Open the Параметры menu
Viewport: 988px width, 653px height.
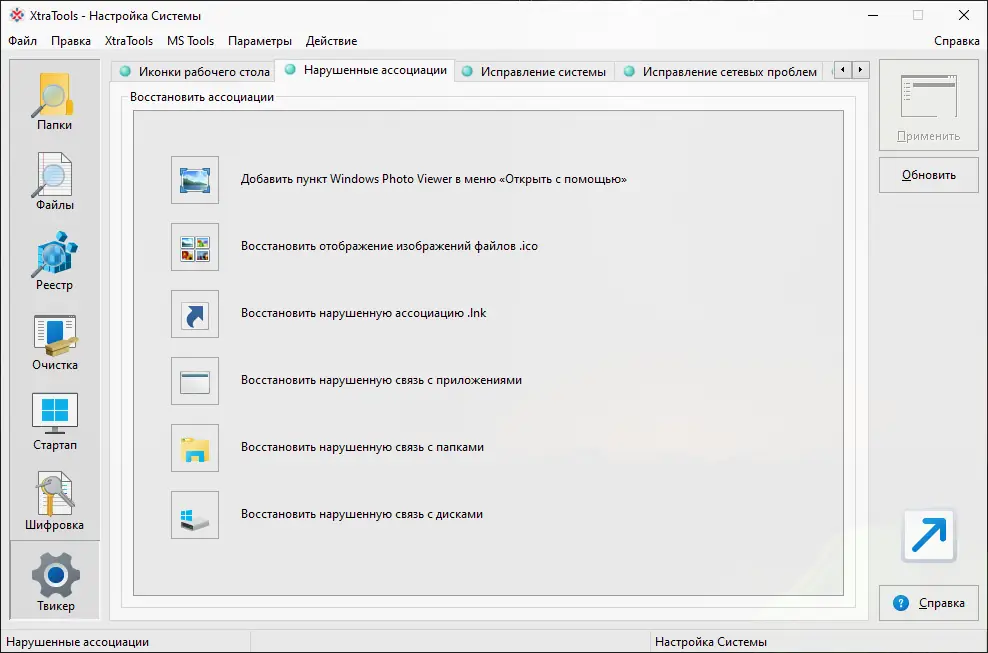pos(260,41)
